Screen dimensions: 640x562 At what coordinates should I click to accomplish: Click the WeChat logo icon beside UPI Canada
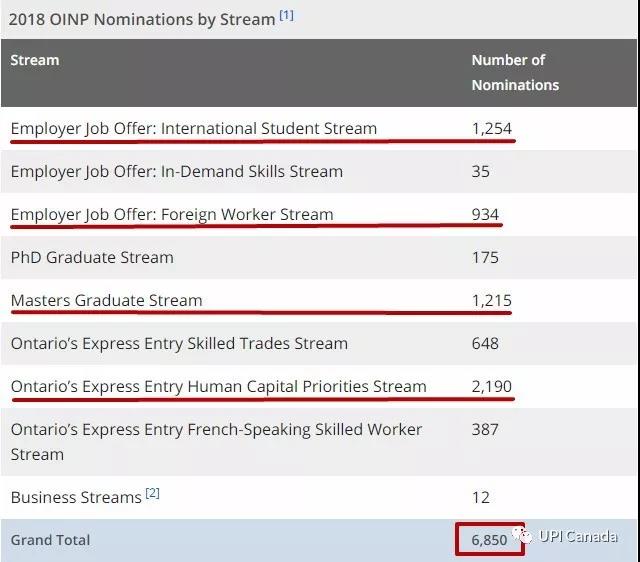pyautogui.click(x=521, y=537)
